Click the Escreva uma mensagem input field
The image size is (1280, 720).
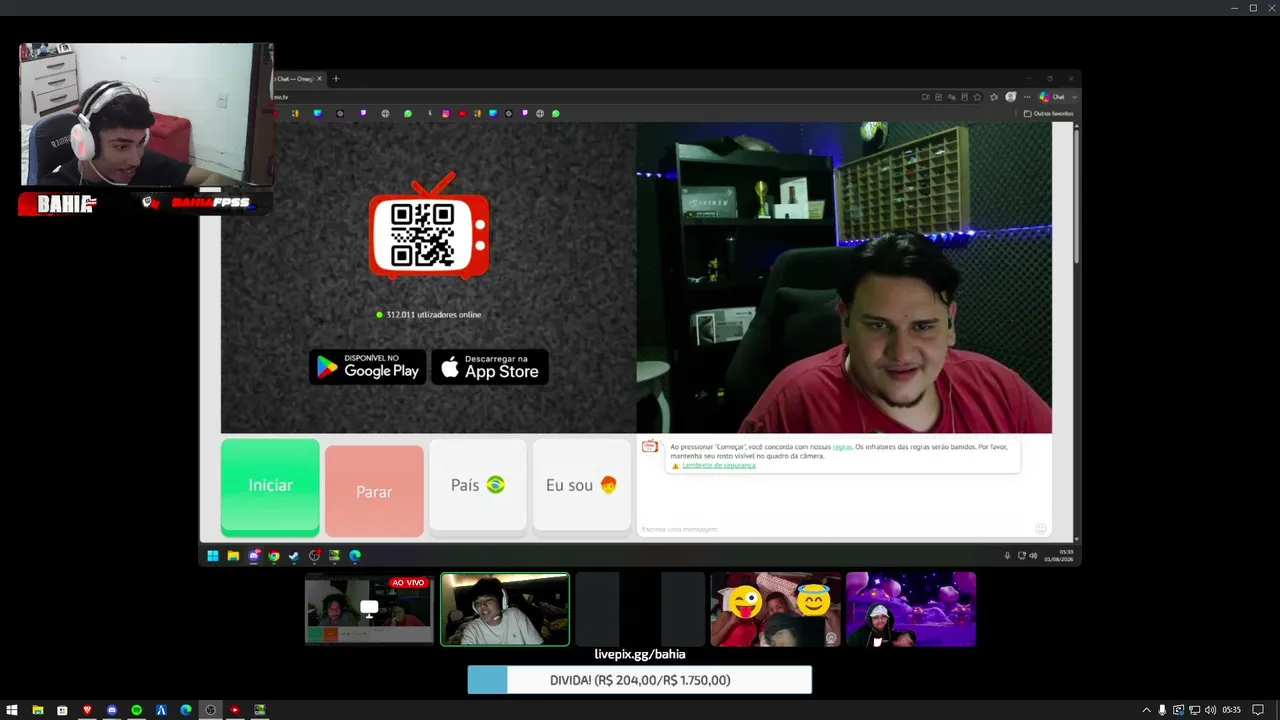point(835,529)
